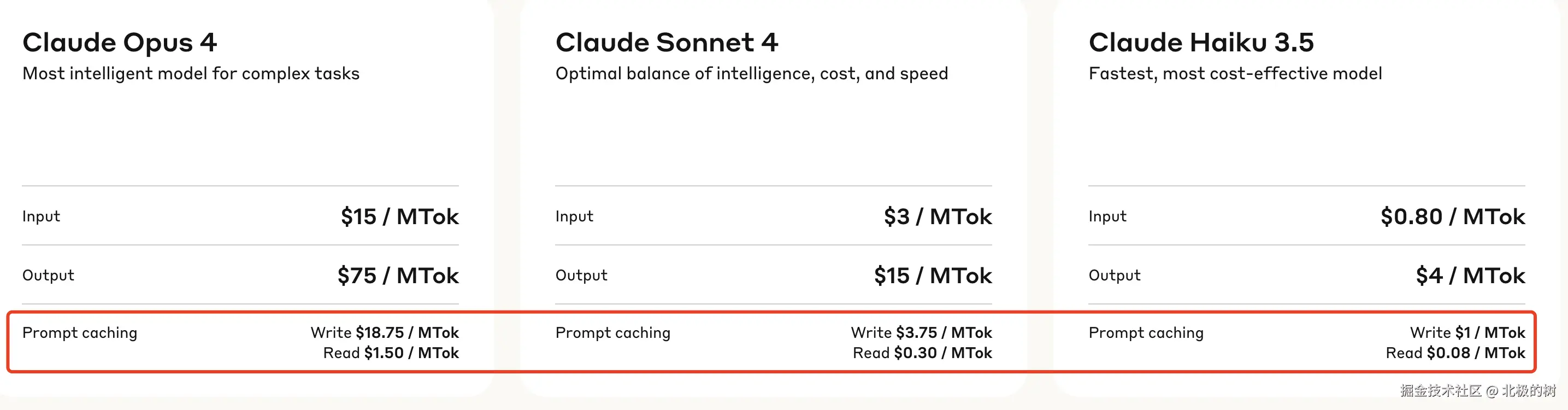The width and height of the screenshot is (1568, 410).
Task: Click the Claude Opus 4 heading
Action: tap(119, 43)
